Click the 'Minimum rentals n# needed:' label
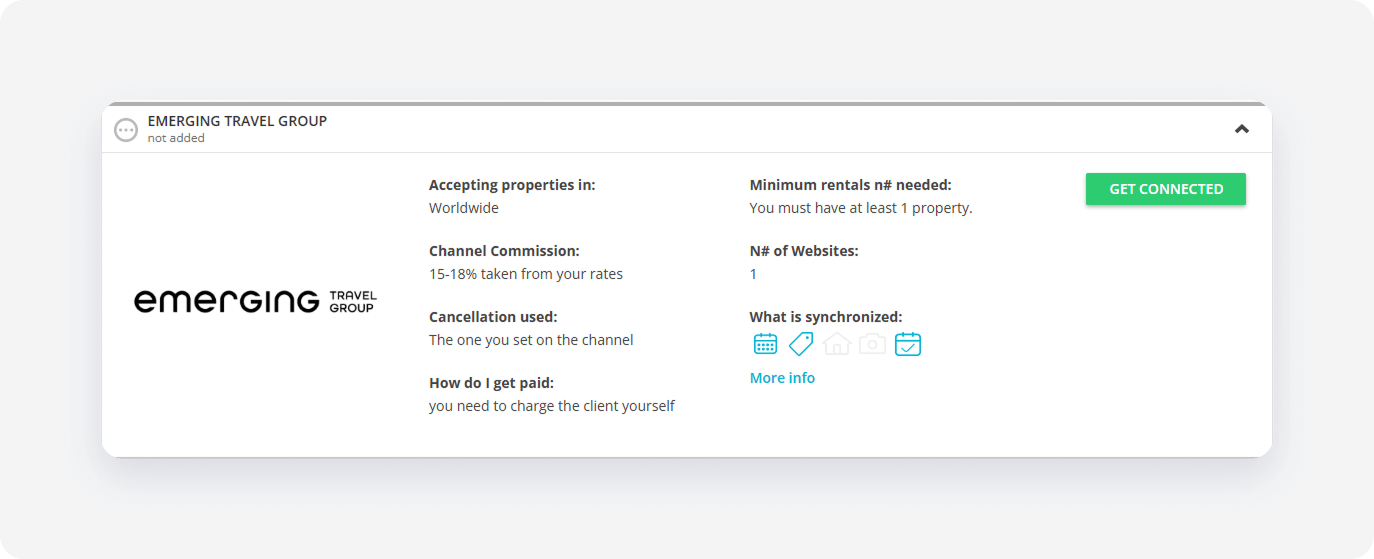The height and width of the screenshot is (559, 1374). point(851,185)
